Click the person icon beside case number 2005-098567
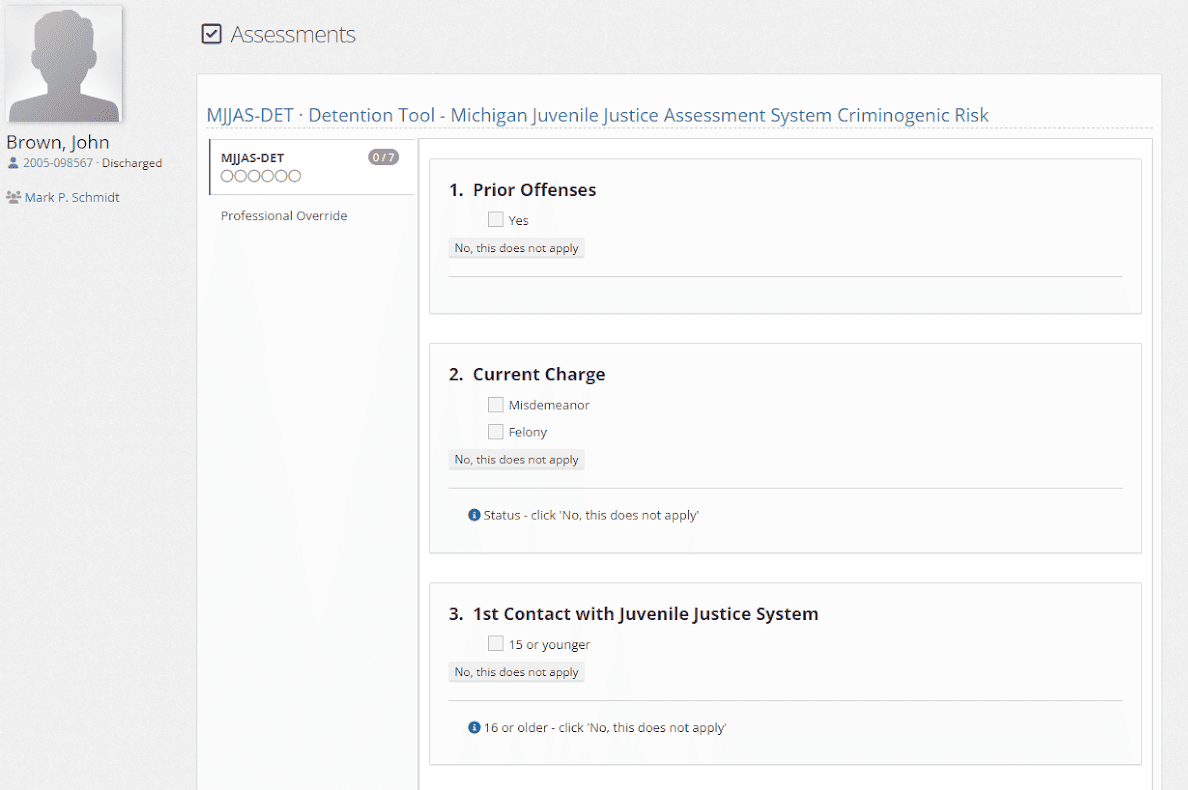Viewport: 1188px width, 790px height. [14, 164]
